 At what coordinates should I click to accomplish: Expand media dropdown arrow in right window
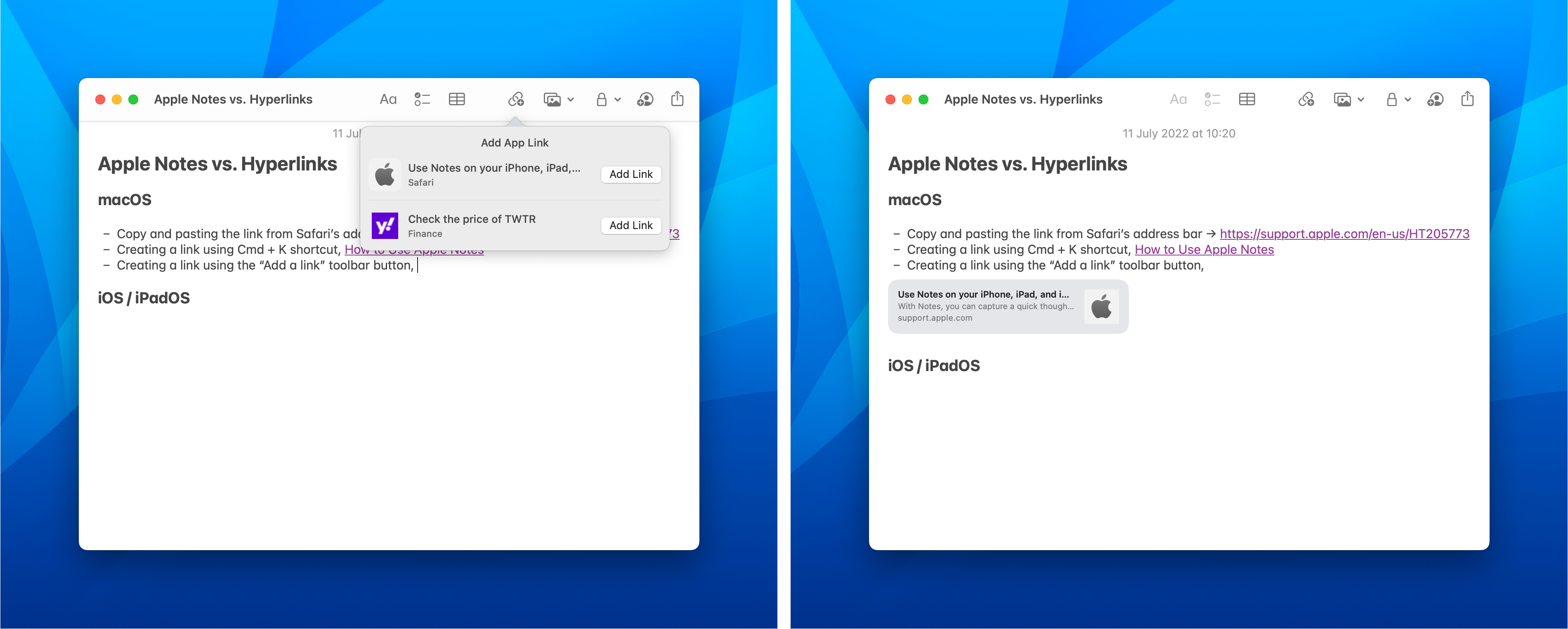tap(1361, 100)
